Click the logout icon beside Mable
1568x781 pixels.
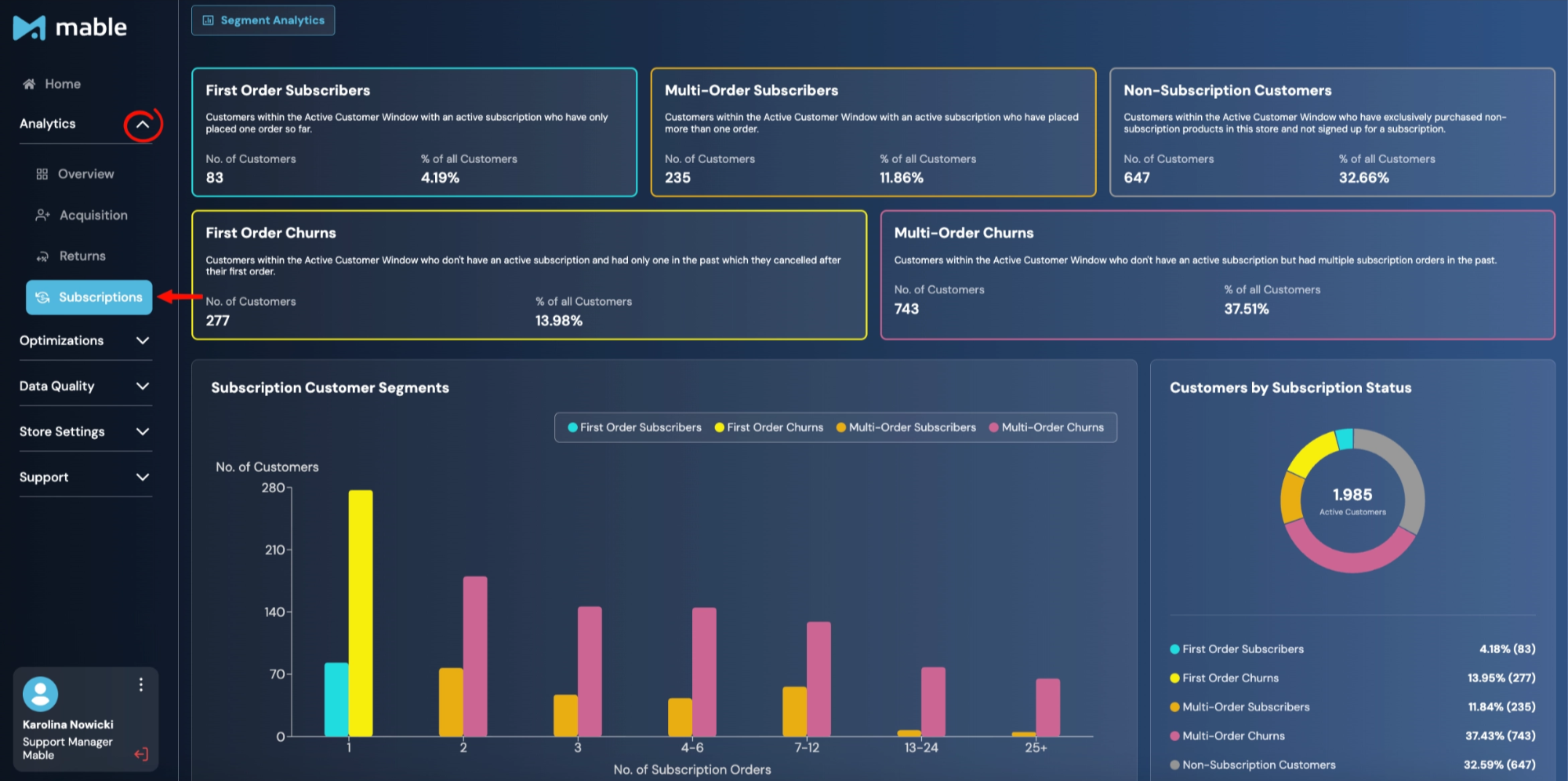(141, 754)
